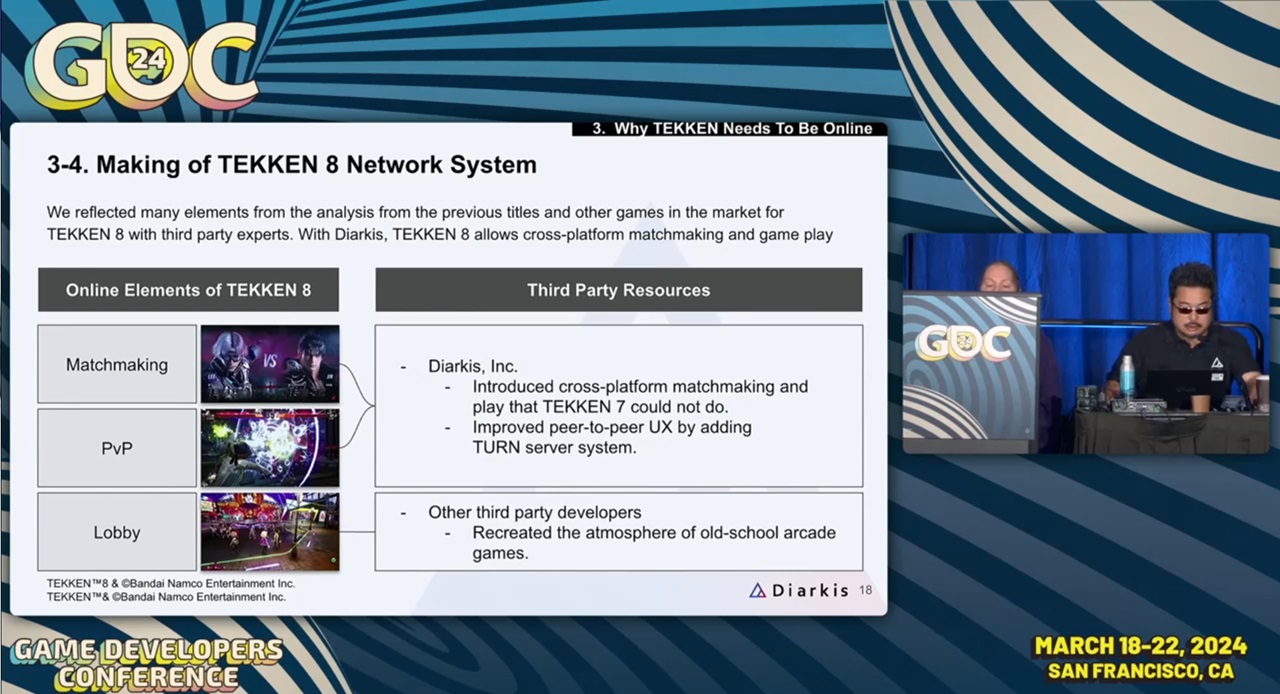
Task: Click the PvP box
Action: click(117, 448)
